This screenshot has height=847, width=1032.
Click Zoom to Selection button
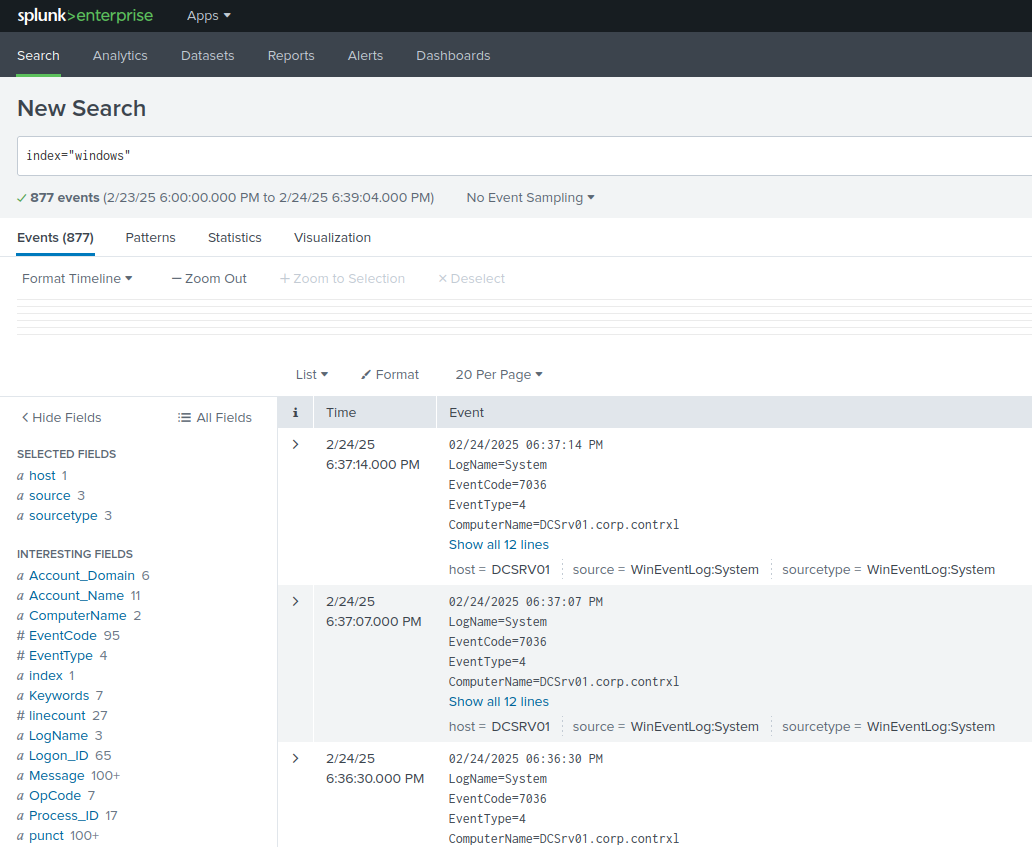point(342,278)
